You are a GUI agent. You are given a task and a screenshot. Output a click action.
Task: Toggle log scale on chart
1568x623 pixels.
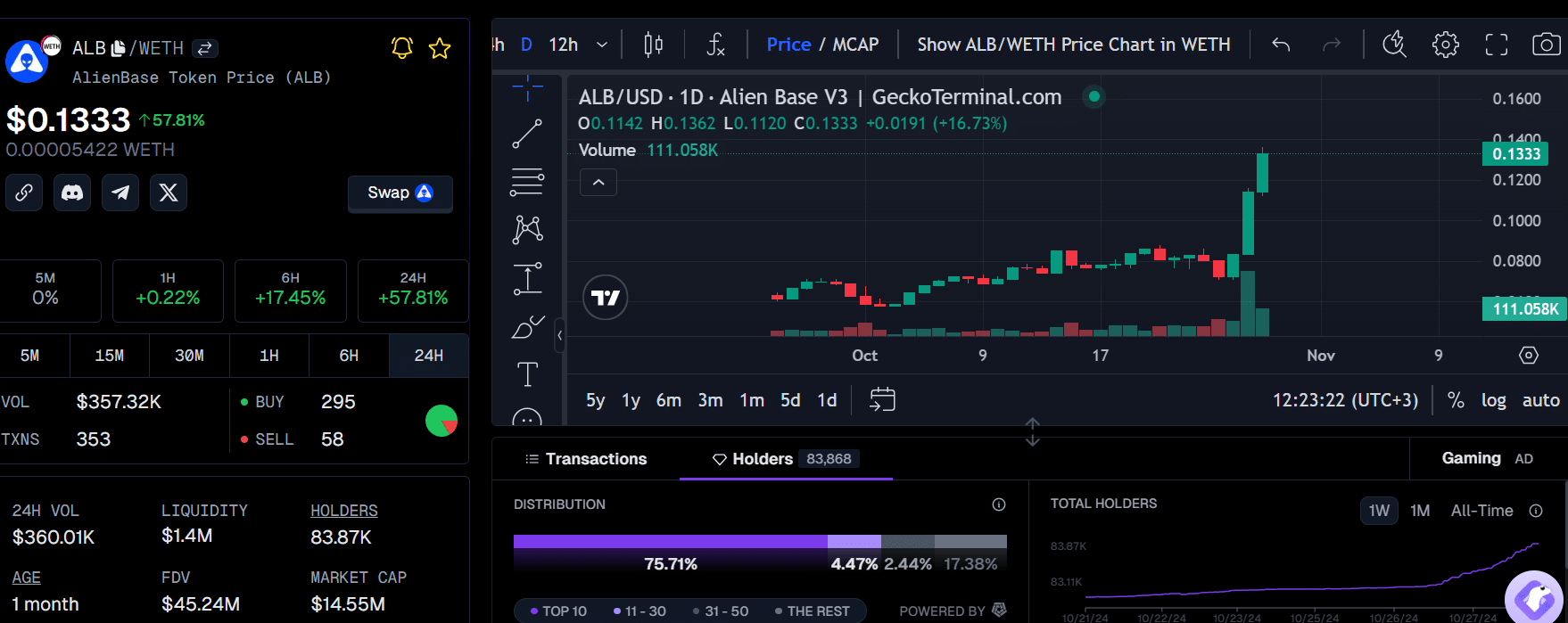(1494, 400)
